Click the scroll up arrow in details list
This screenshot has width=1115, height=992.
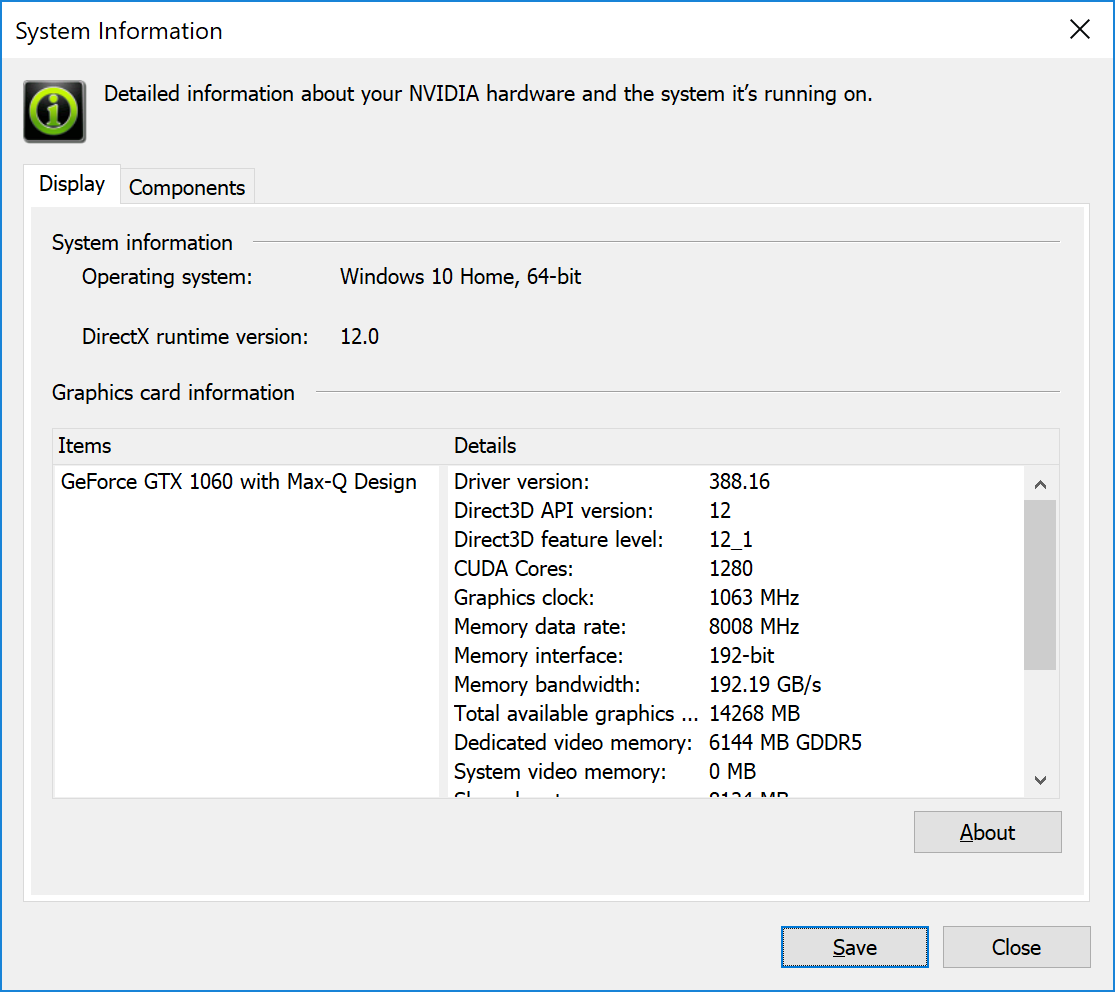tap(1040, 484)
